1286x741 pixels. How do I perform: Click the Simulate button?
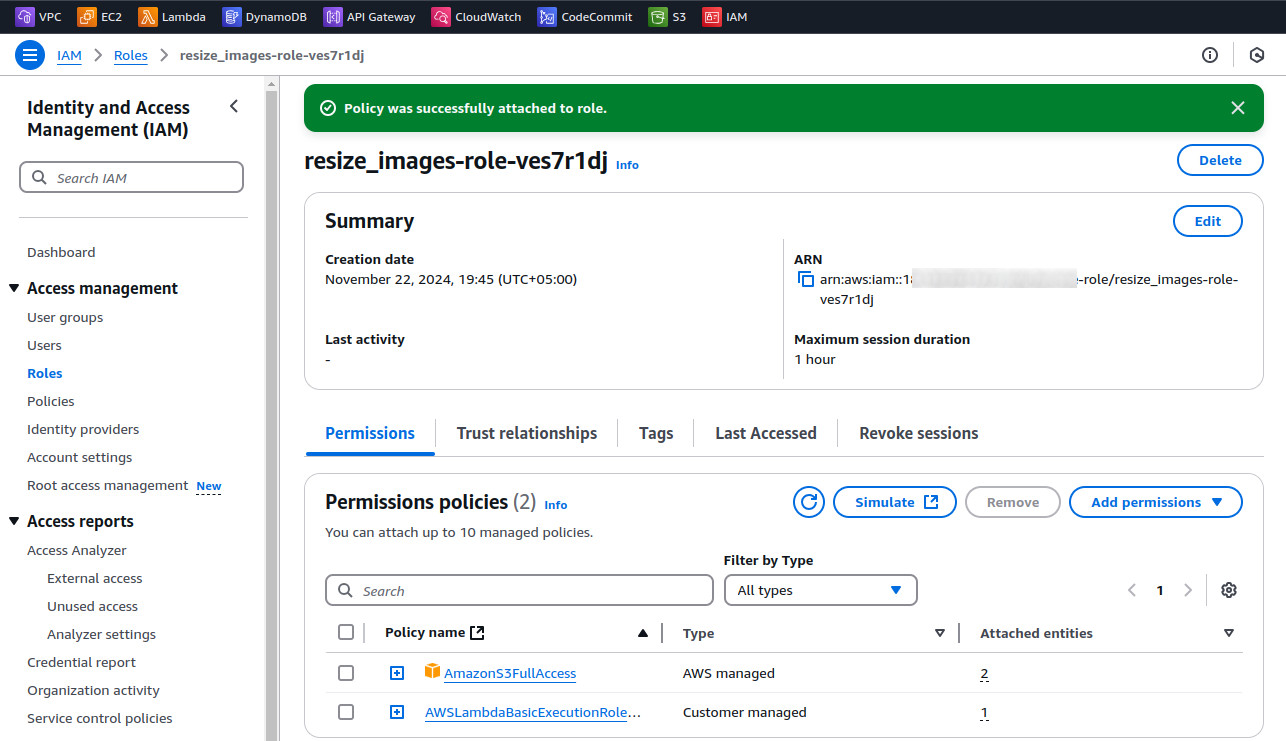[895, 502]
